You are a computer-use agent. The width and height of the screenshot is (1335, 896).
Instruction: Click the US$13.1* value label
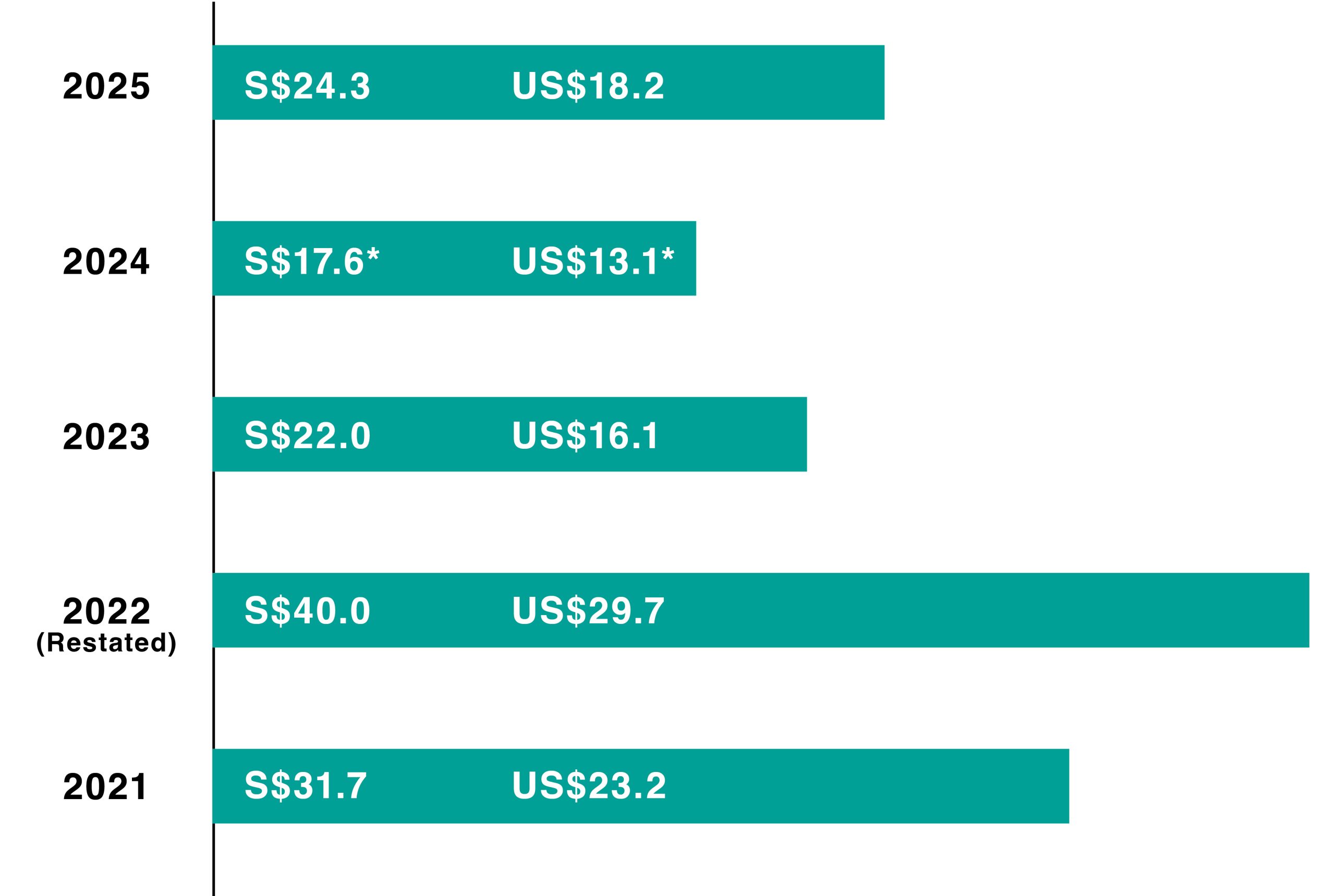tap(593, 262)
